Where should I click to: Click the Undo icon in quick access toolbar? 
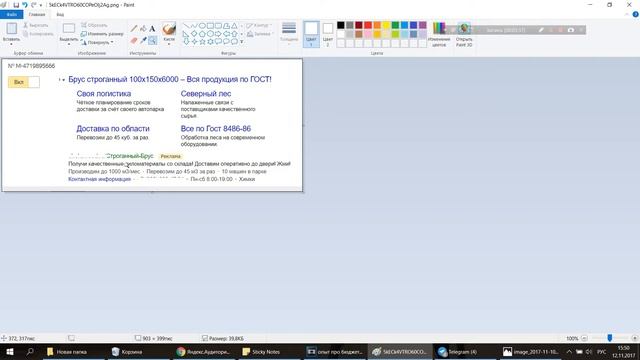24,5
